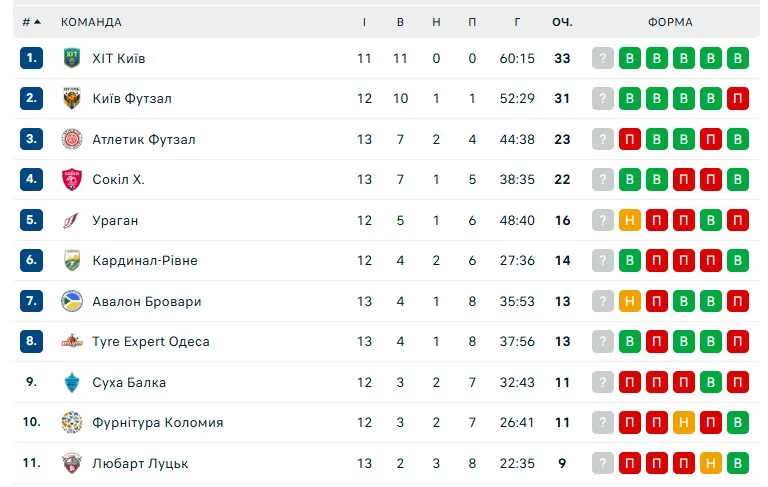
Task: Sort standings by Г goals column
Action: (x=517, y=22)
